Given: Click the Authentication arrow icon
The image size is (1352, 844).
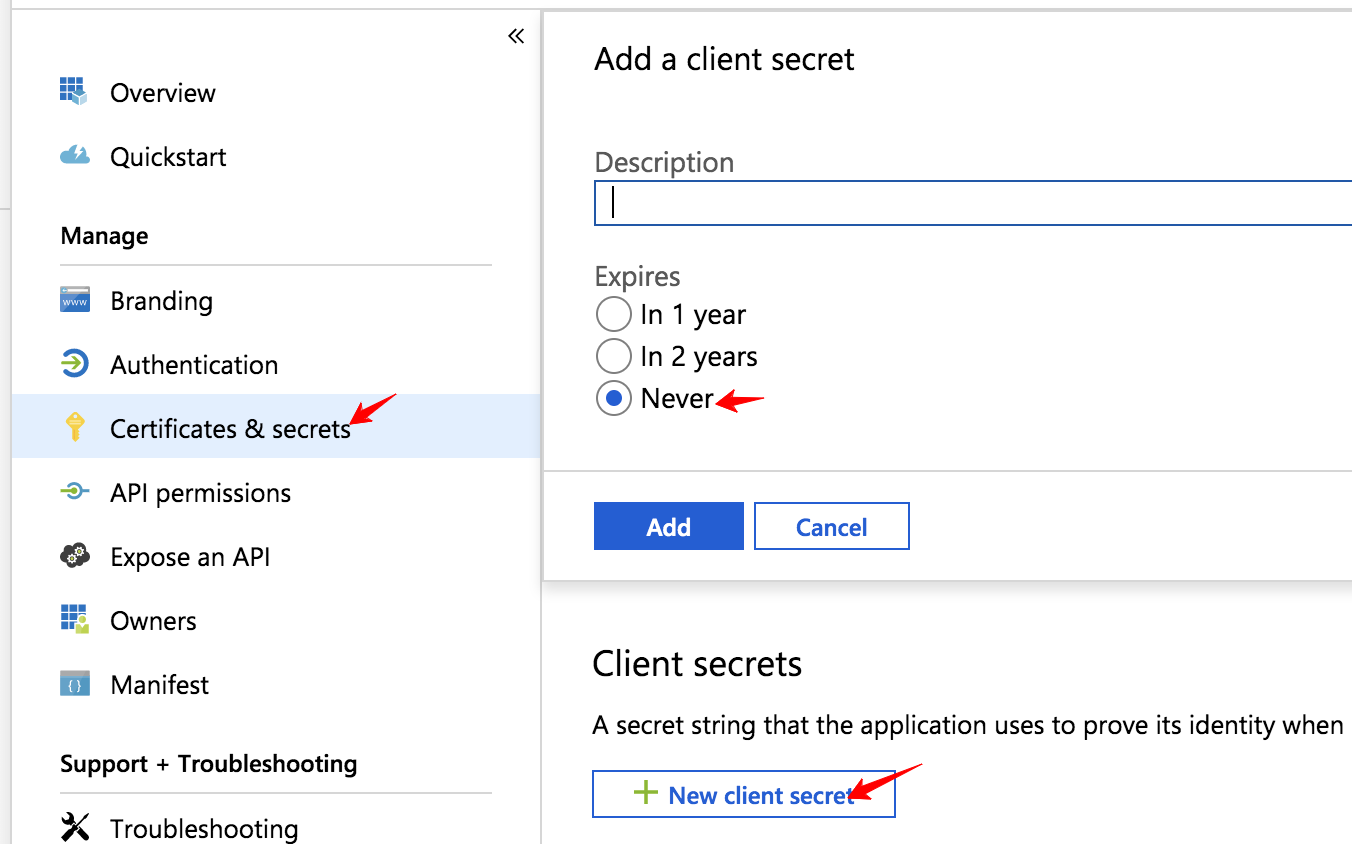Looking at the screenshot, I should click(74, 364).
